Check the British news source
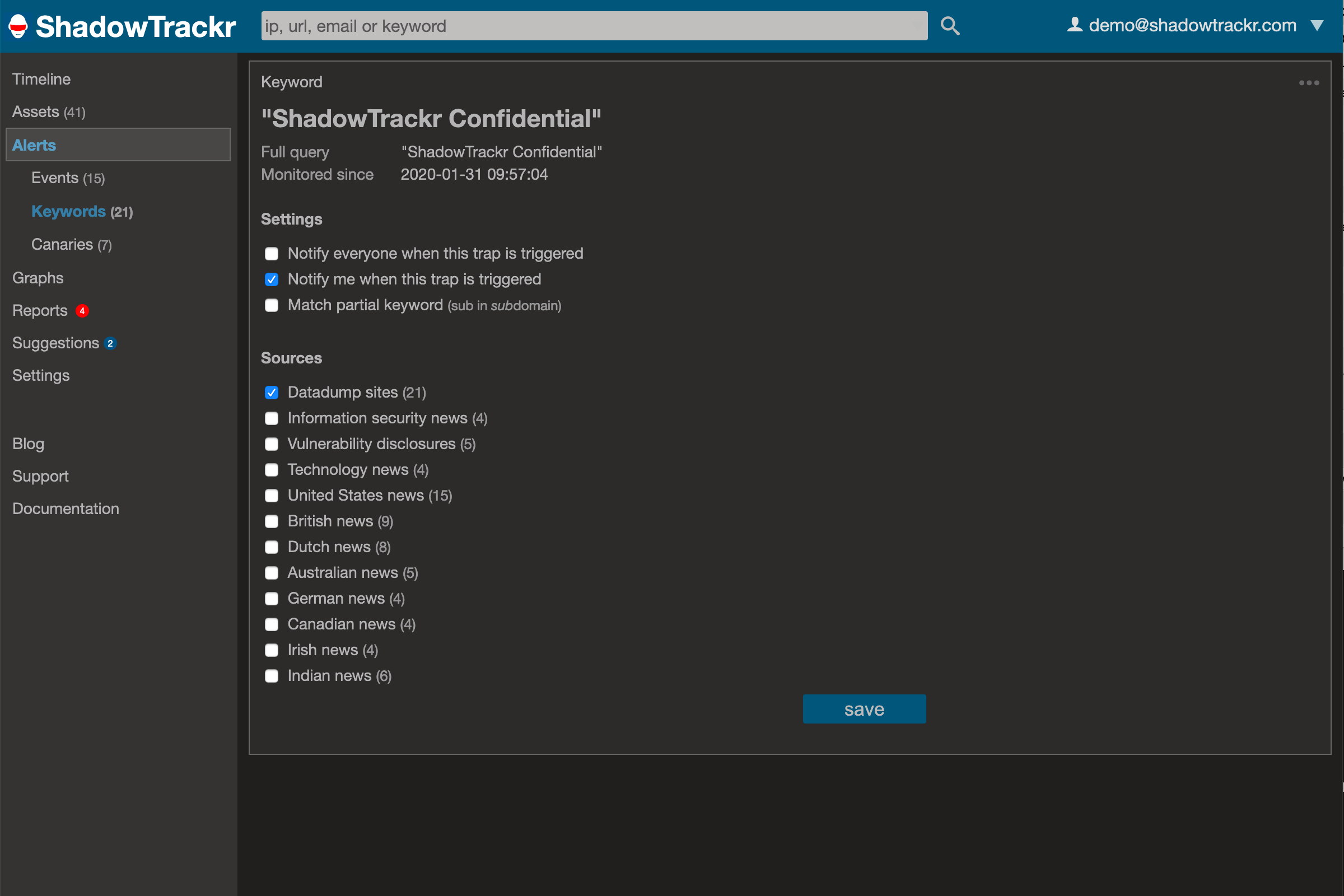 (x=272, y=521)
